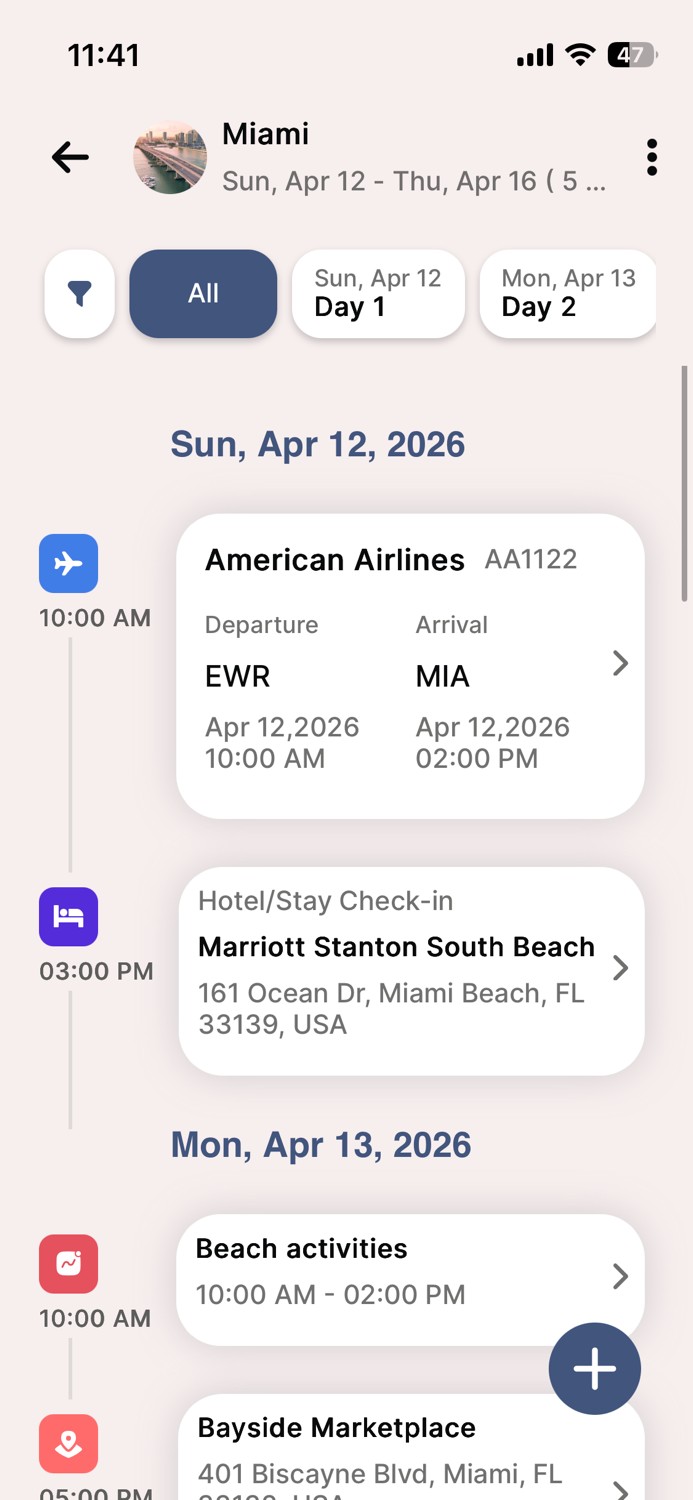This screenshot has width=693, height=1500.
Task: Switch to Day 2 tab
Action: tap(567, 294)
